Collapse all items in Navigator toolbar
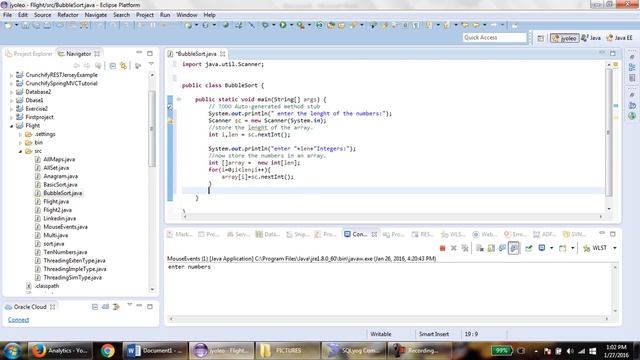640x360 pixels. point(113,66)
